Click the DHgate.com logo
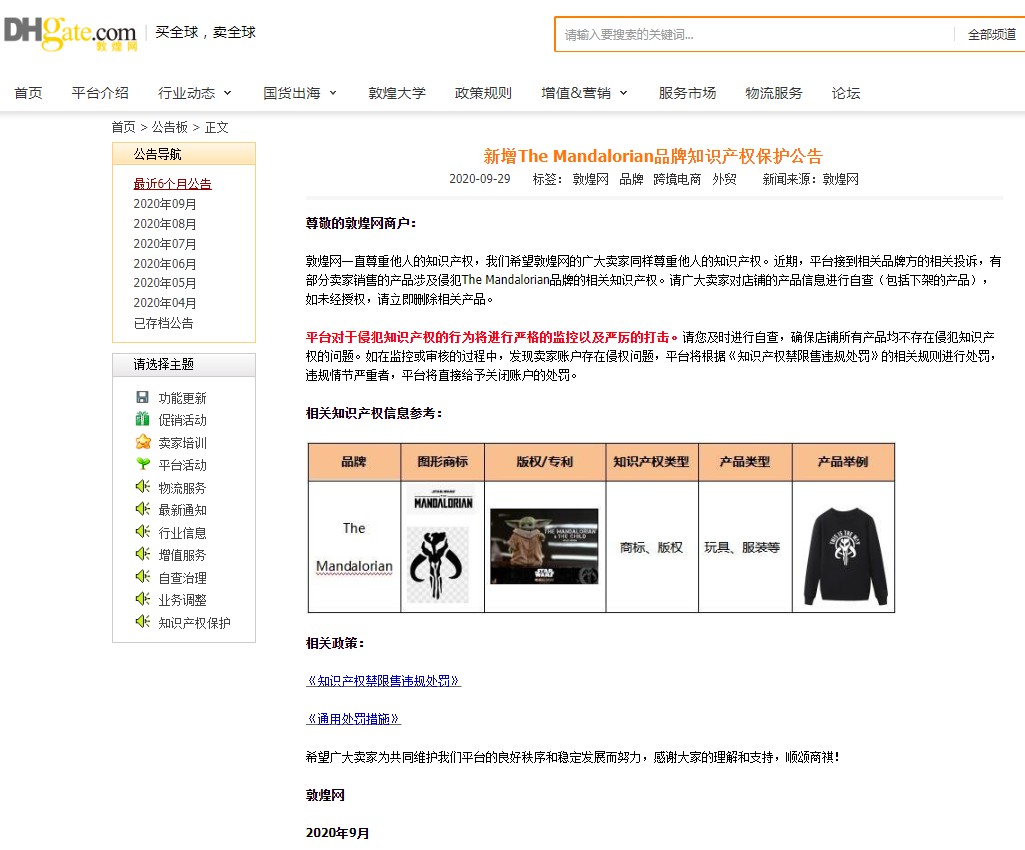This screenshot has width=1025, height=850. (x=71, y=34)
